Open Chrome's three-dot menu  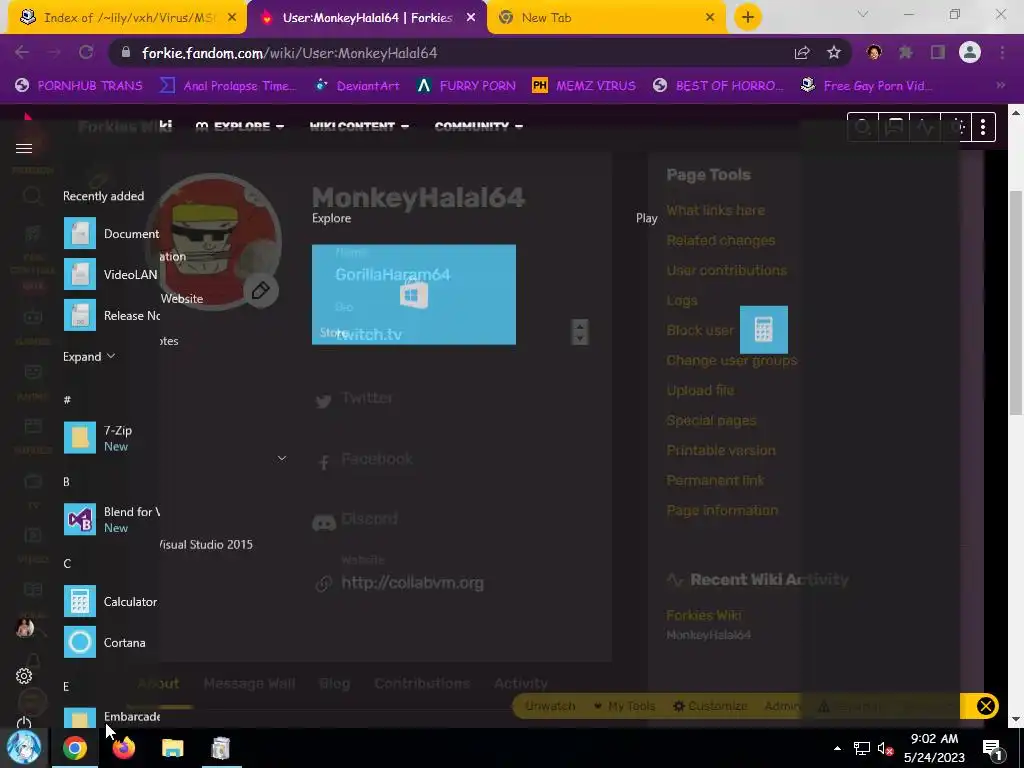1002,53
